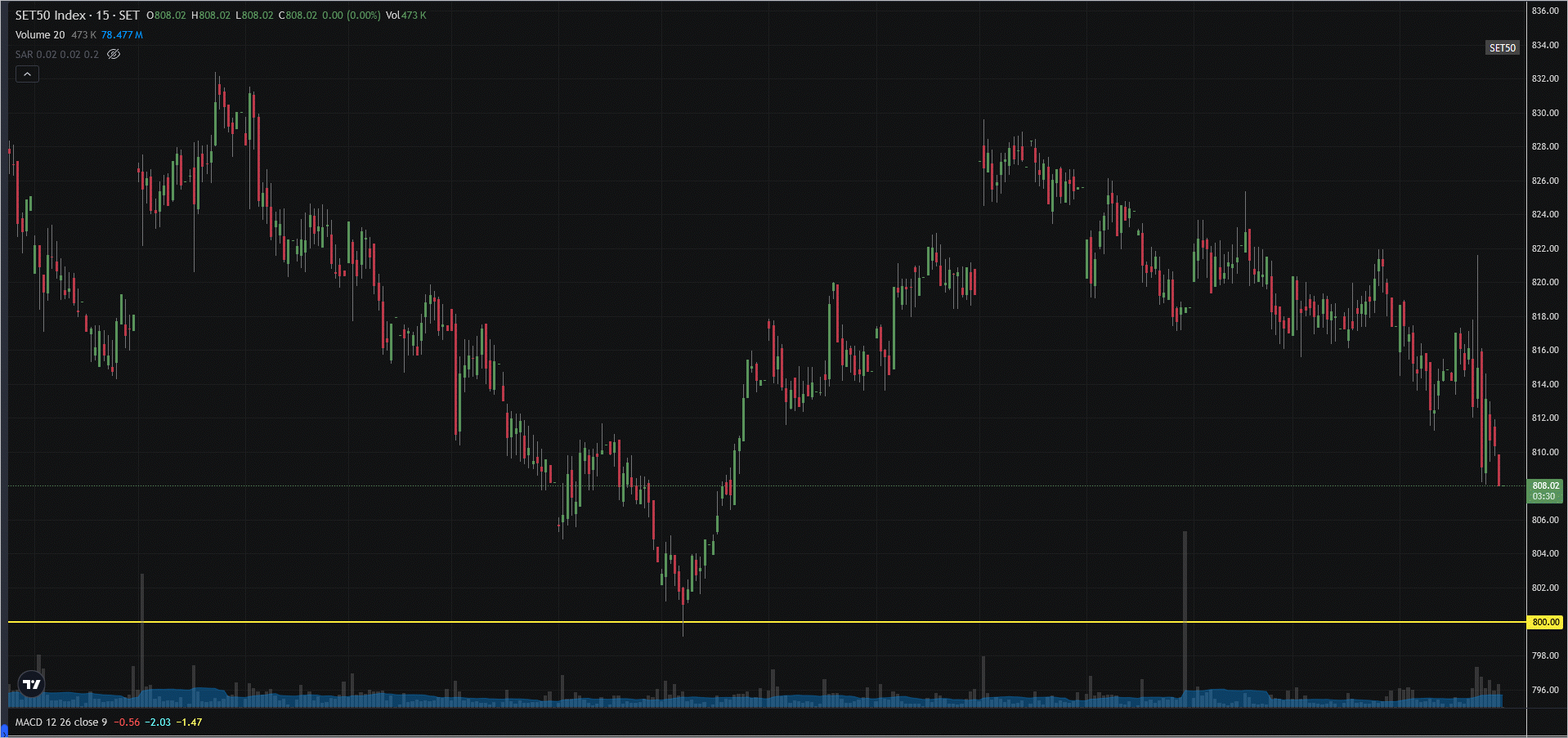Select the Volume 20 indicator legend

point(40,35)
